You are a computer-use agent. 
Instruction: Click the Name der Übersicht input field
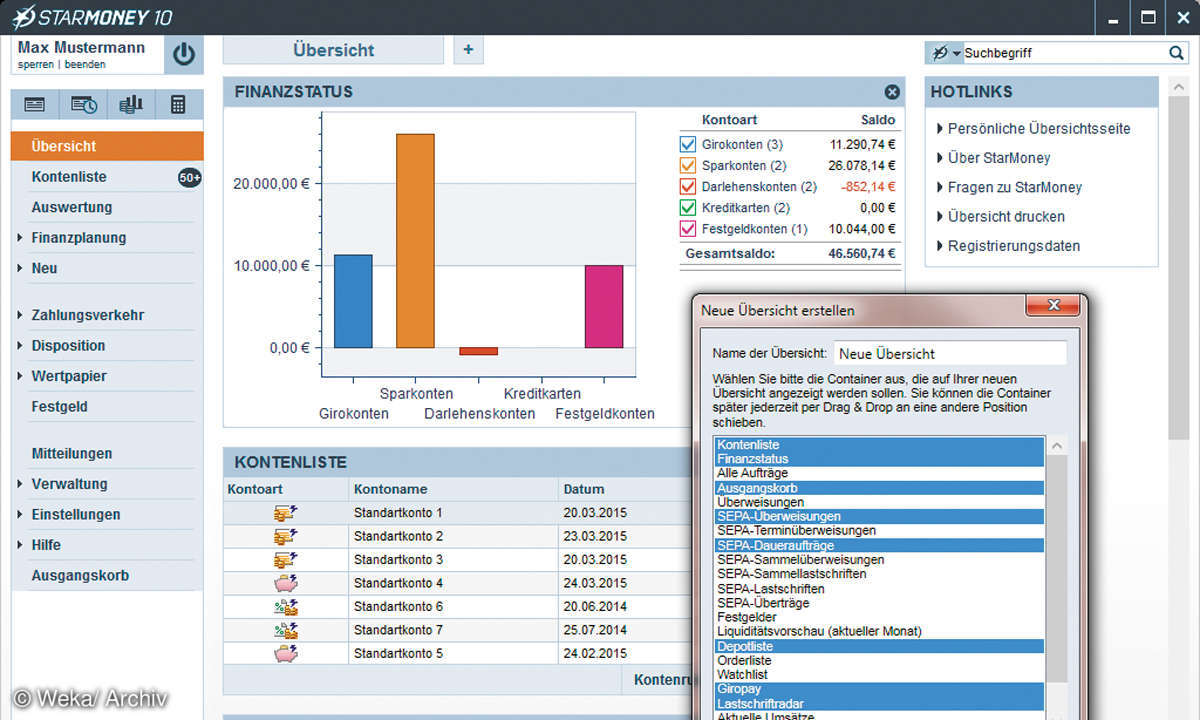coord(950,353)
